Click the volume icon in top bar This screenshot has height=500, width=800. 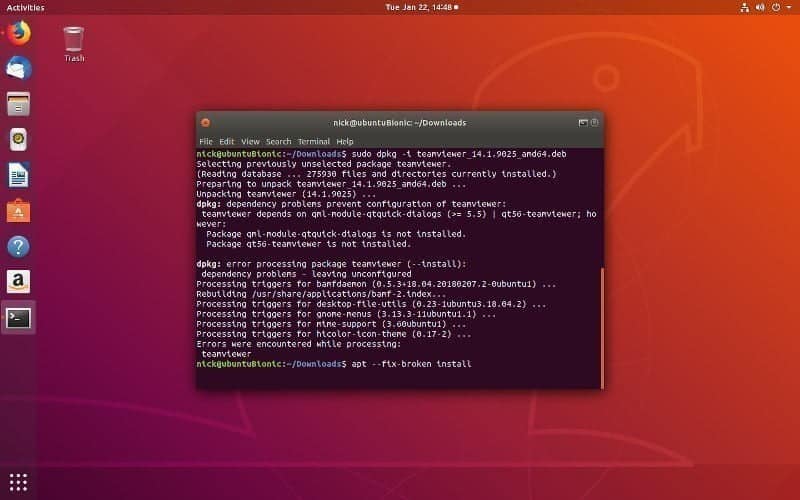pos(760,7)
